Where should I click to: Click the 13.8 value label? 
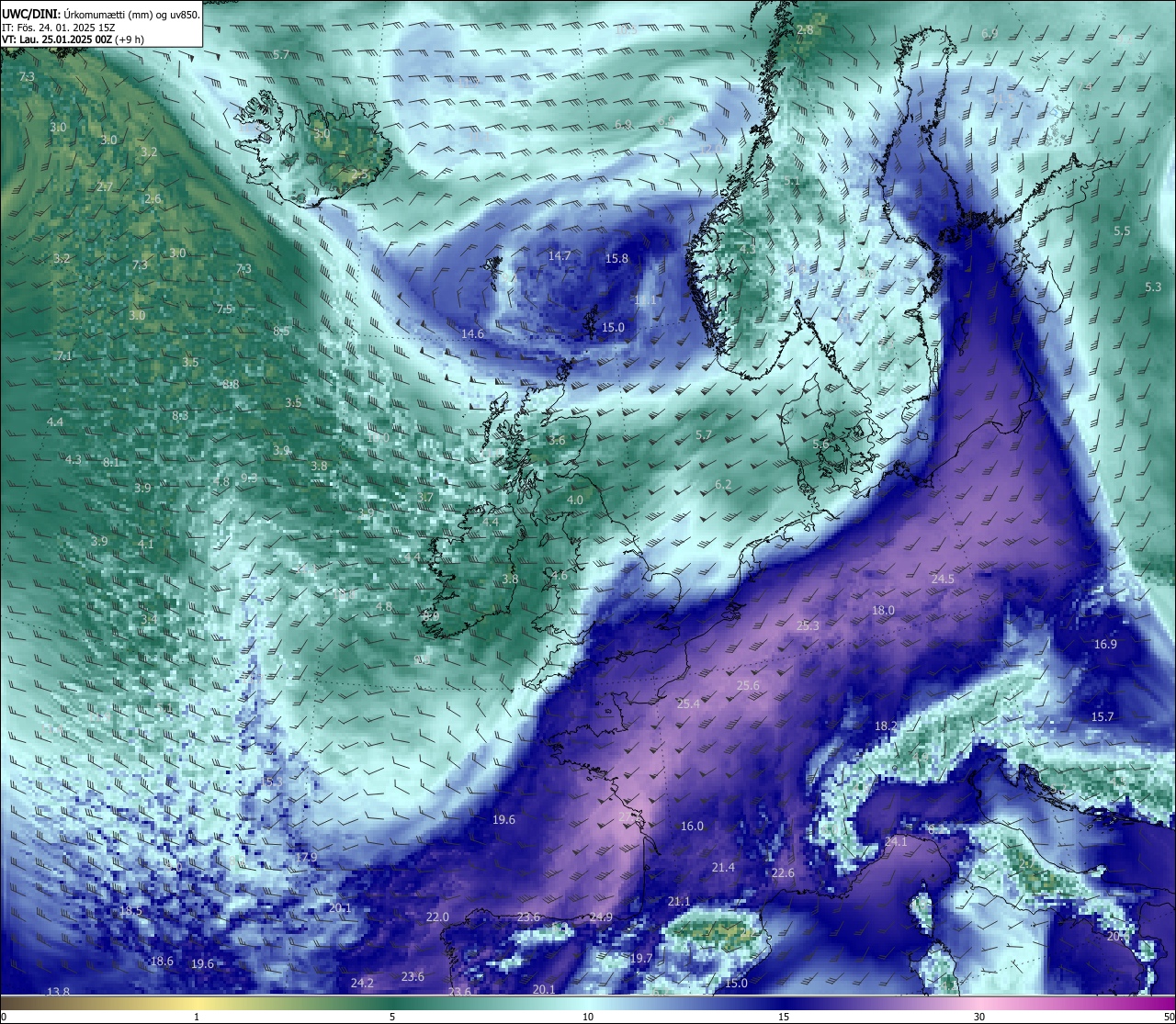point(58,992)
